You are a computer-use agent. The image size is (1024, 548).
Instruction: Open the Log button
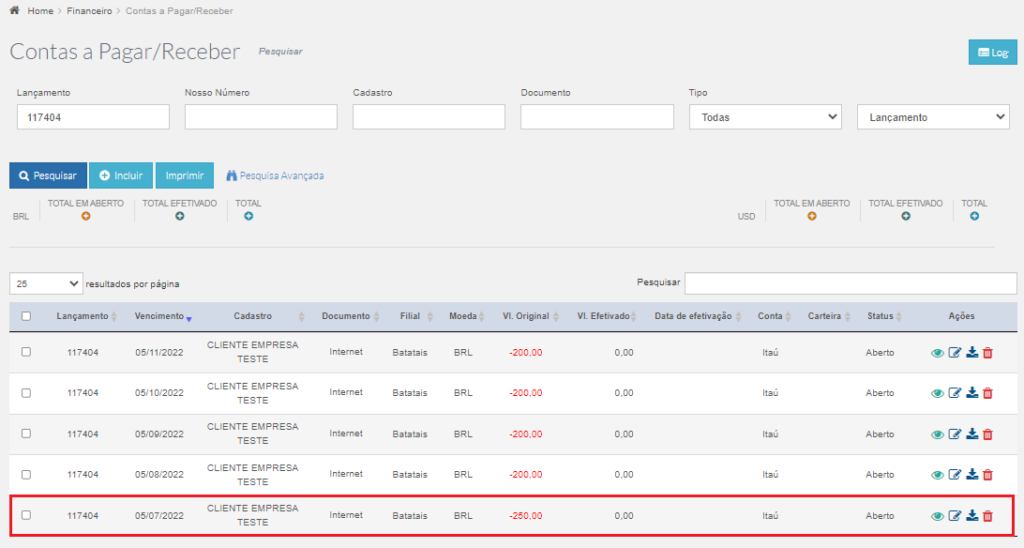993,52
